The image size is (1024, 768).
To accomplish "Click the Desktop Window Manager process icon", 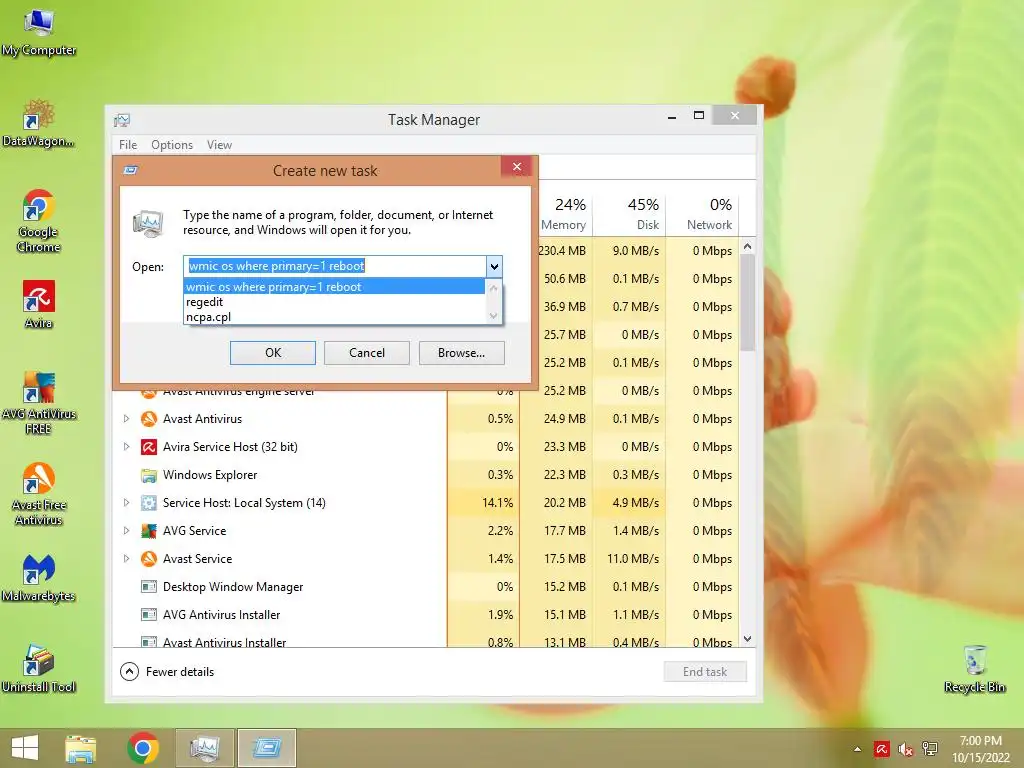I will [149, 586].
